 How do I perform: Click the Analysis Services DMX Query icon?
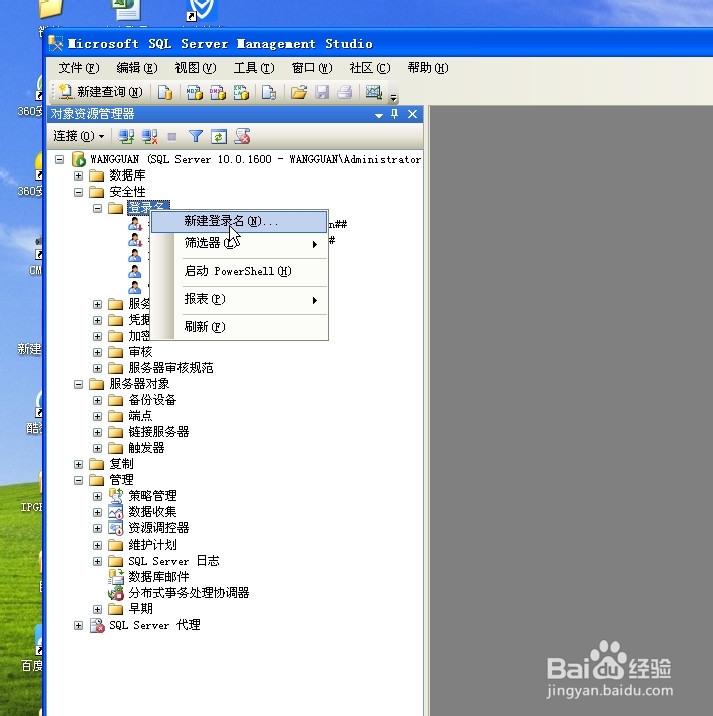click(x=218, y=92)
